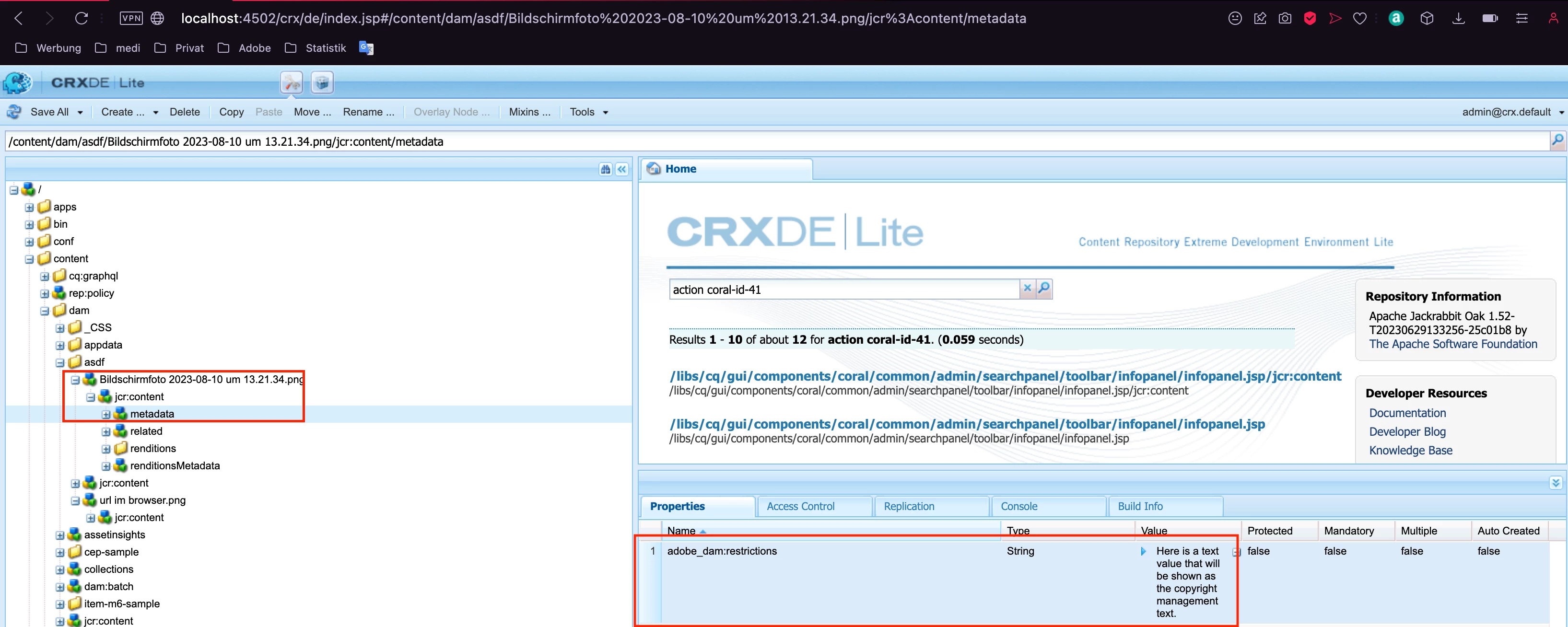The width and height of the screenshot is (1568, 627).
Task: Click the repository path input field
Action: tap(773, 141)
